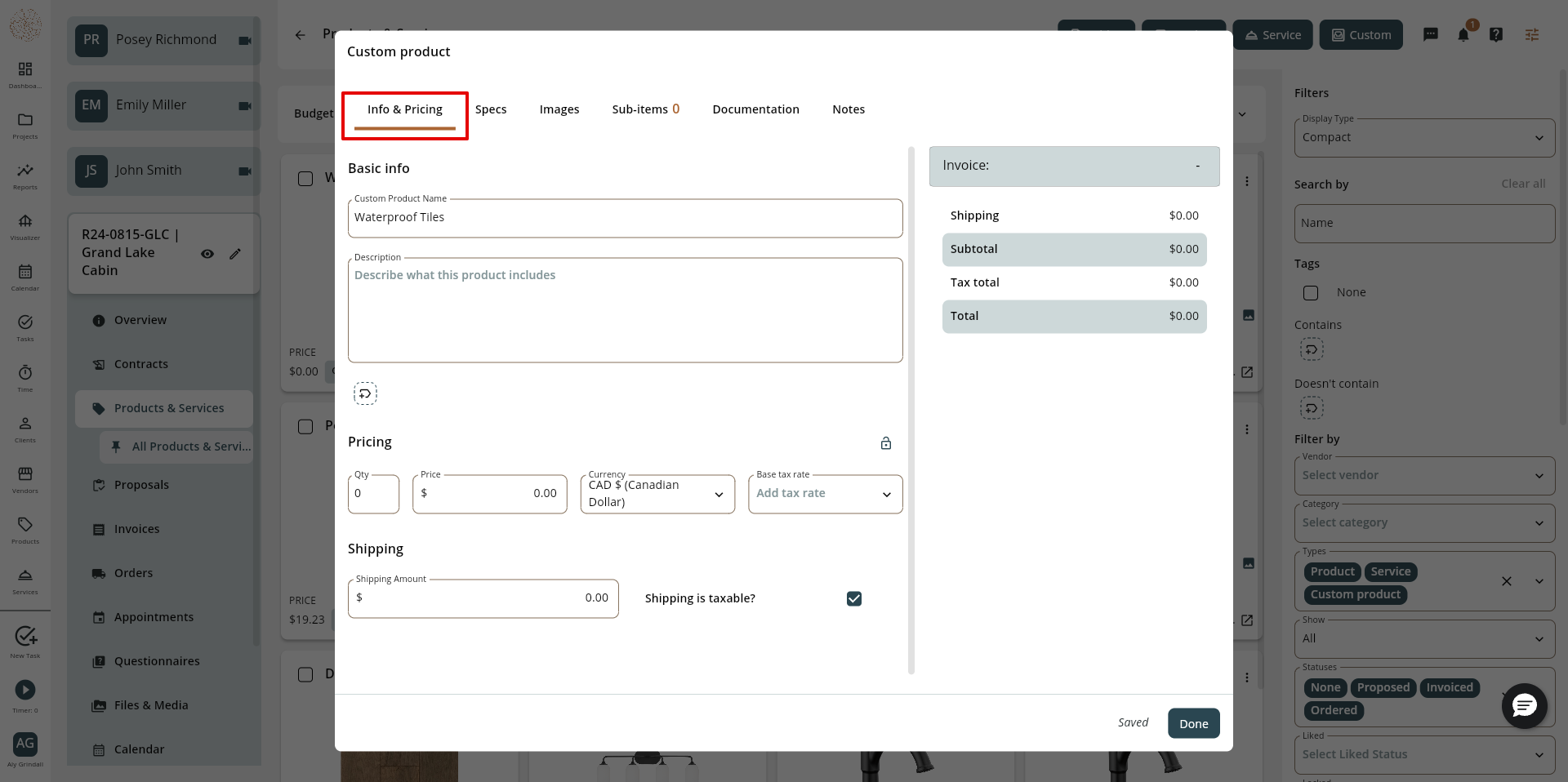1568x782 pixels.
Task: Click the pricing lock icon
Action: coord(886,443)
